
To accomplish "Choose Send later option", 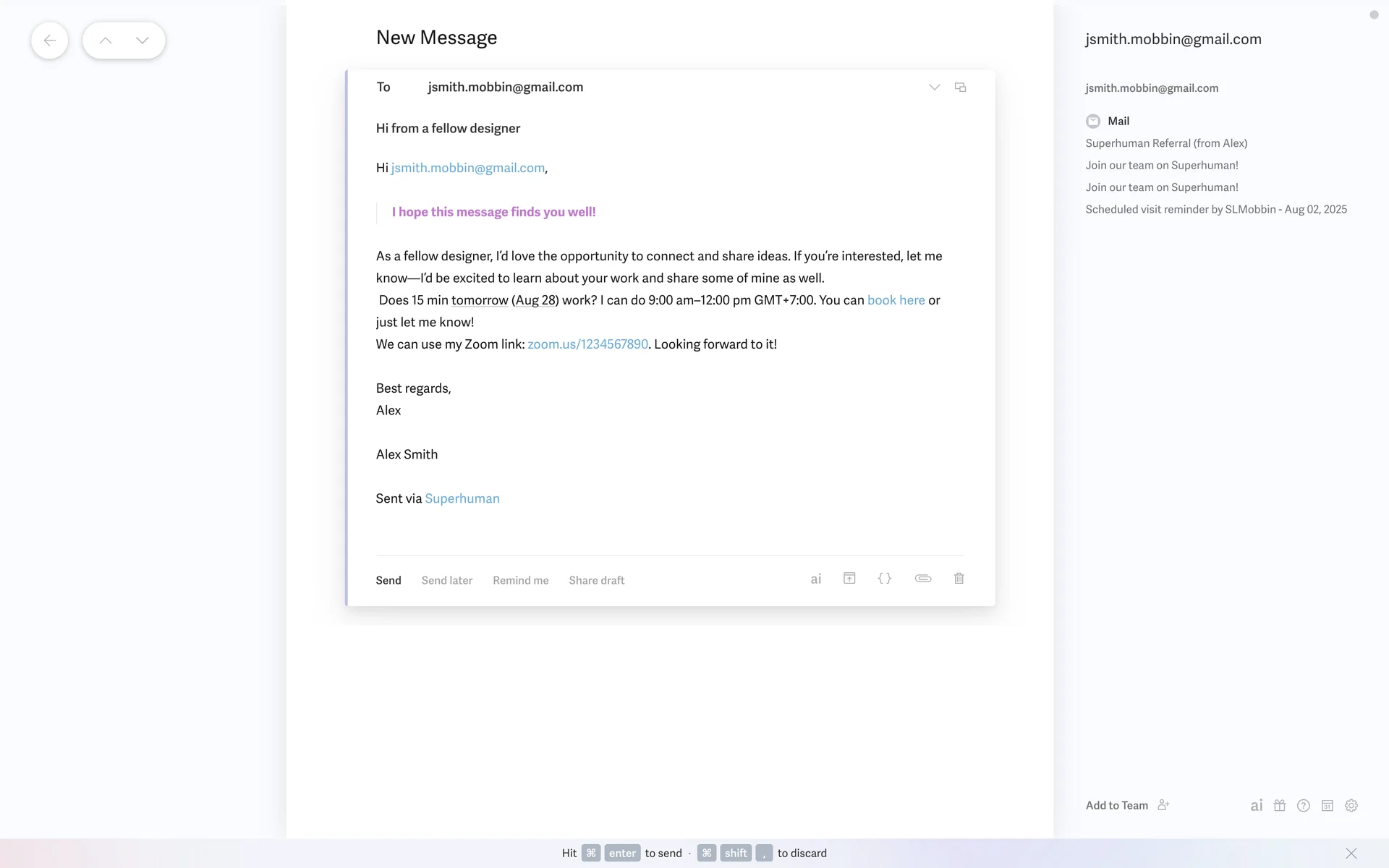I will coord(446,580).
